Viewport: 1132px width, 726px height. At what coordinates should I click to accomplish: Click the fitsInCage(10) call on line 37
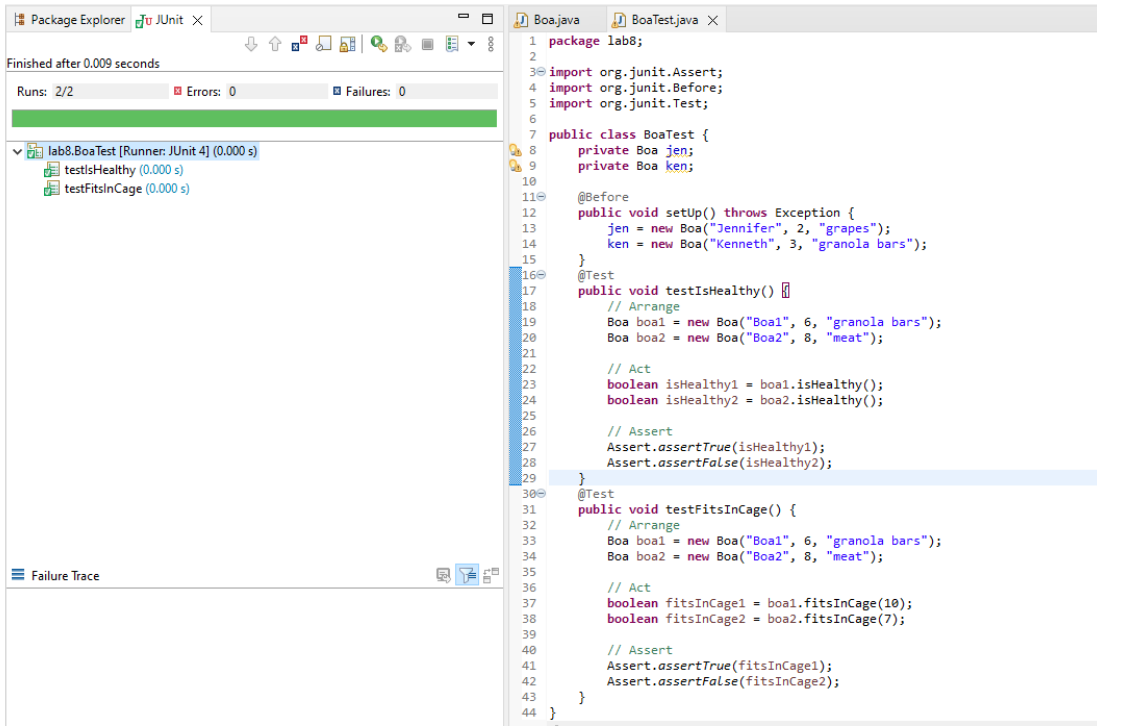click(x=855, y=603)
